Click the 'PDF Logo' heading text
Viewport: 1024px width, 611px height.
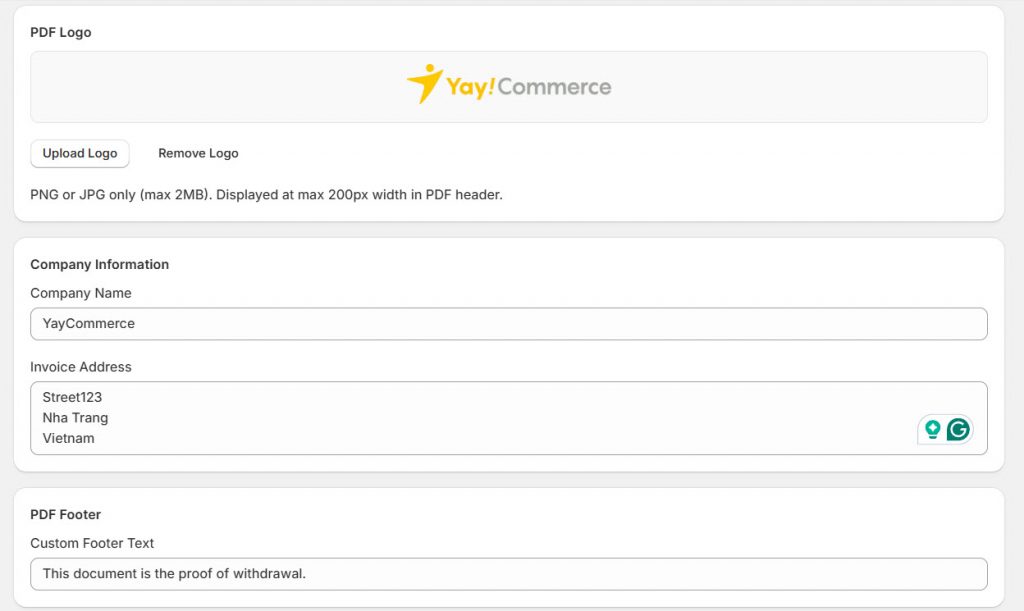[61, 33]
